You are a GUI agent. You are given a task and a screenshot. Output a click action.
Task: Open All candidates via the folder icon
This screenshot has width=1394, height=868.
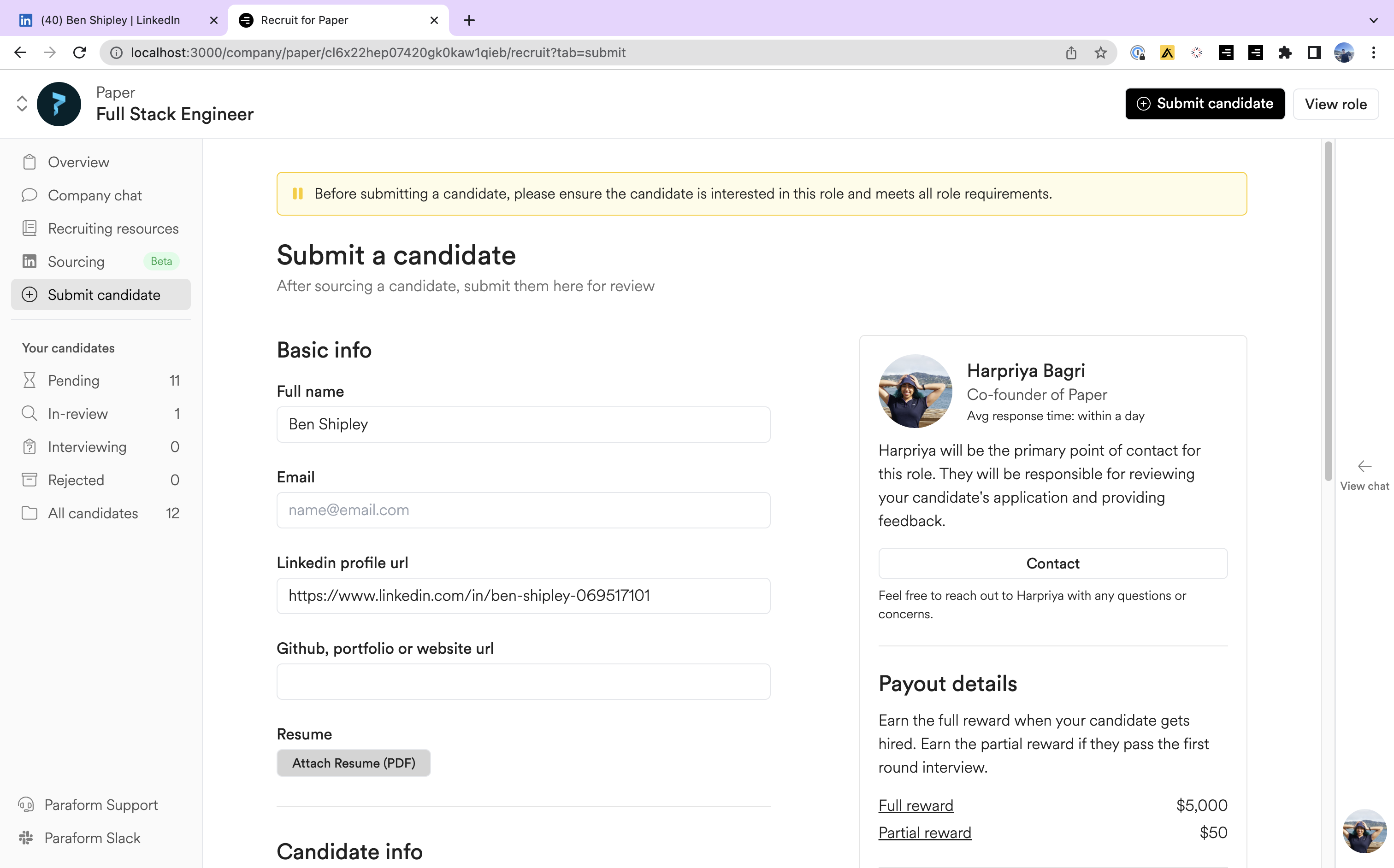click(30, 513)
